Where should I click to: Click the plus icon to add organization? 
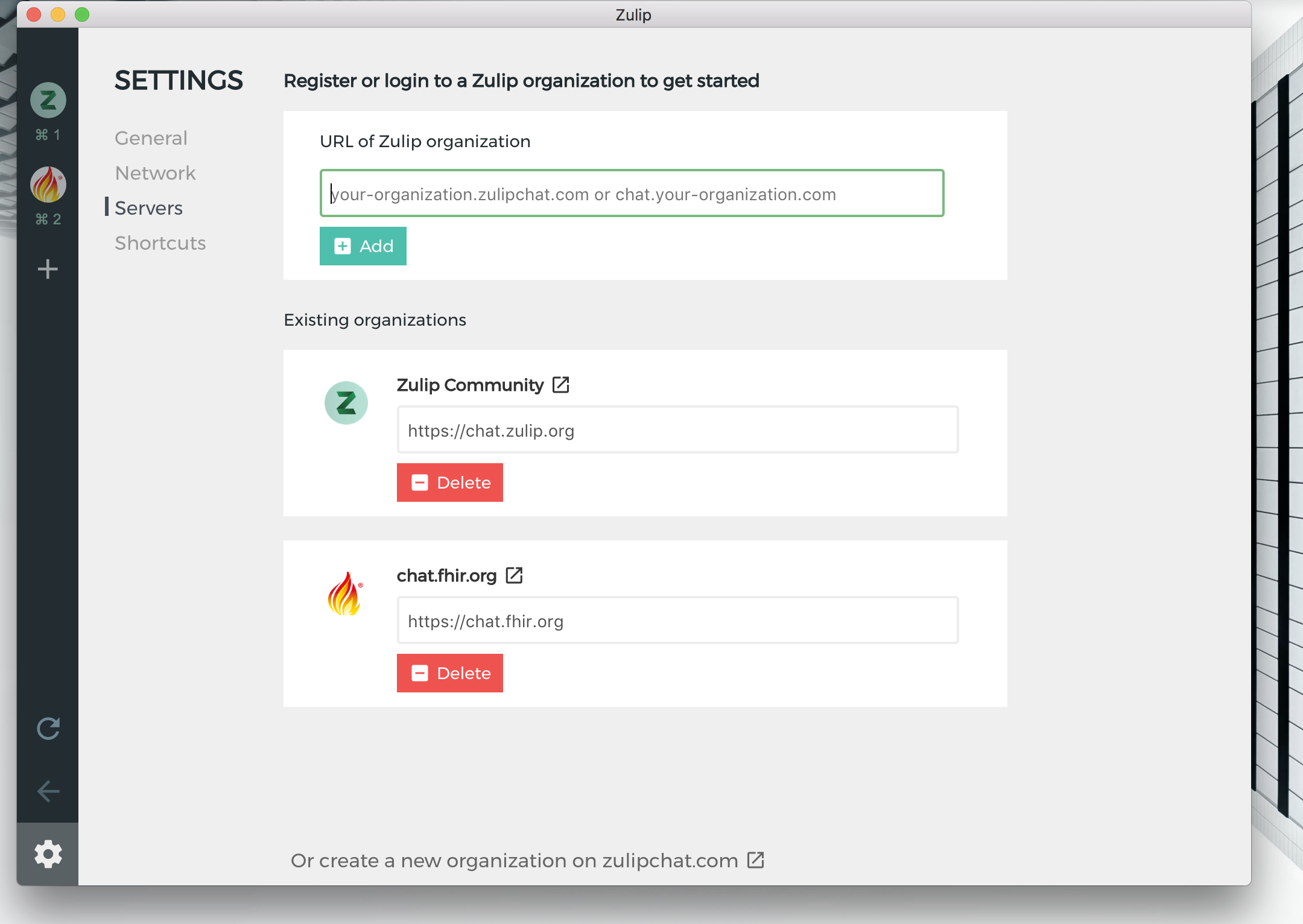pyautogui.click(x=48, y=269)
